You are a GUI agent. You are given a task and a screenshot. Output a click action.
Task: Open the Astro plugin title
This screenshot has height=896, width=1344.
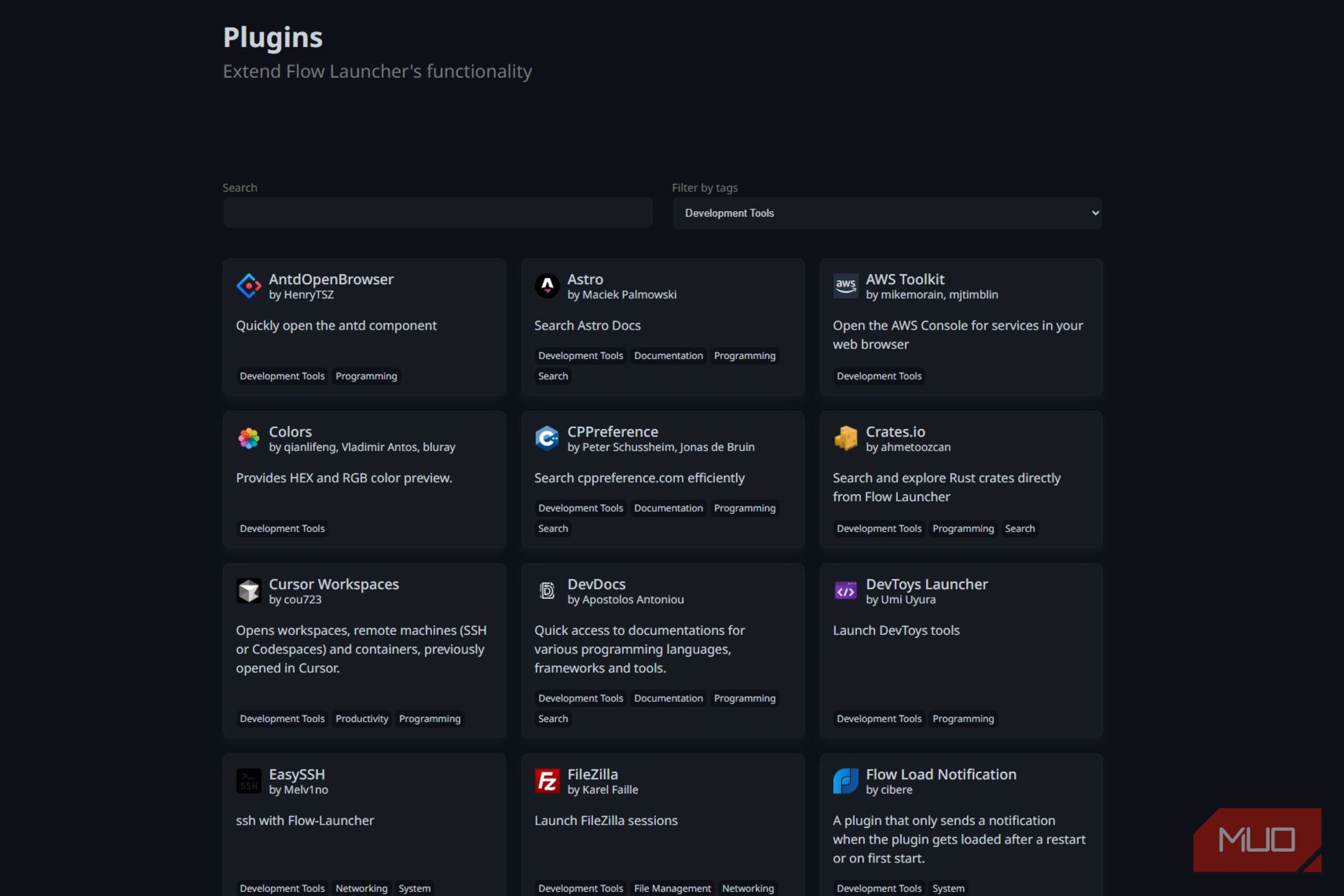(585, 279)
